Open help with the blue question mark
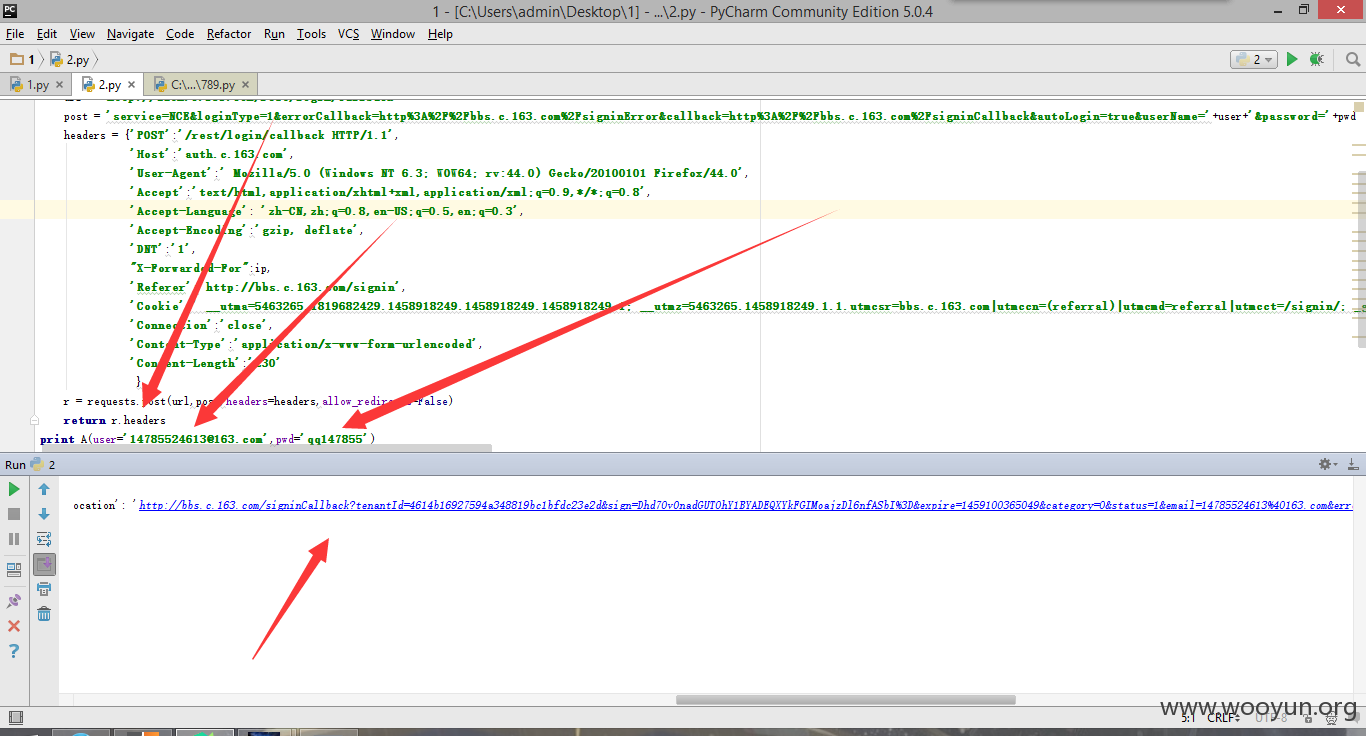 tap(14, 651)
